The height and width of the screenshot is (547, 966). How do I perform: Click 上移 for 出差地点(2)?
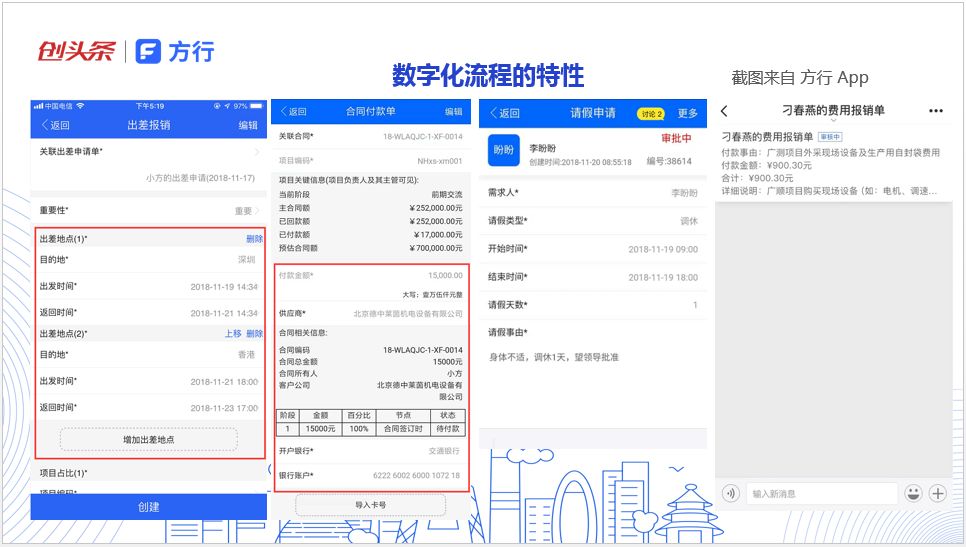coord(233,333)
